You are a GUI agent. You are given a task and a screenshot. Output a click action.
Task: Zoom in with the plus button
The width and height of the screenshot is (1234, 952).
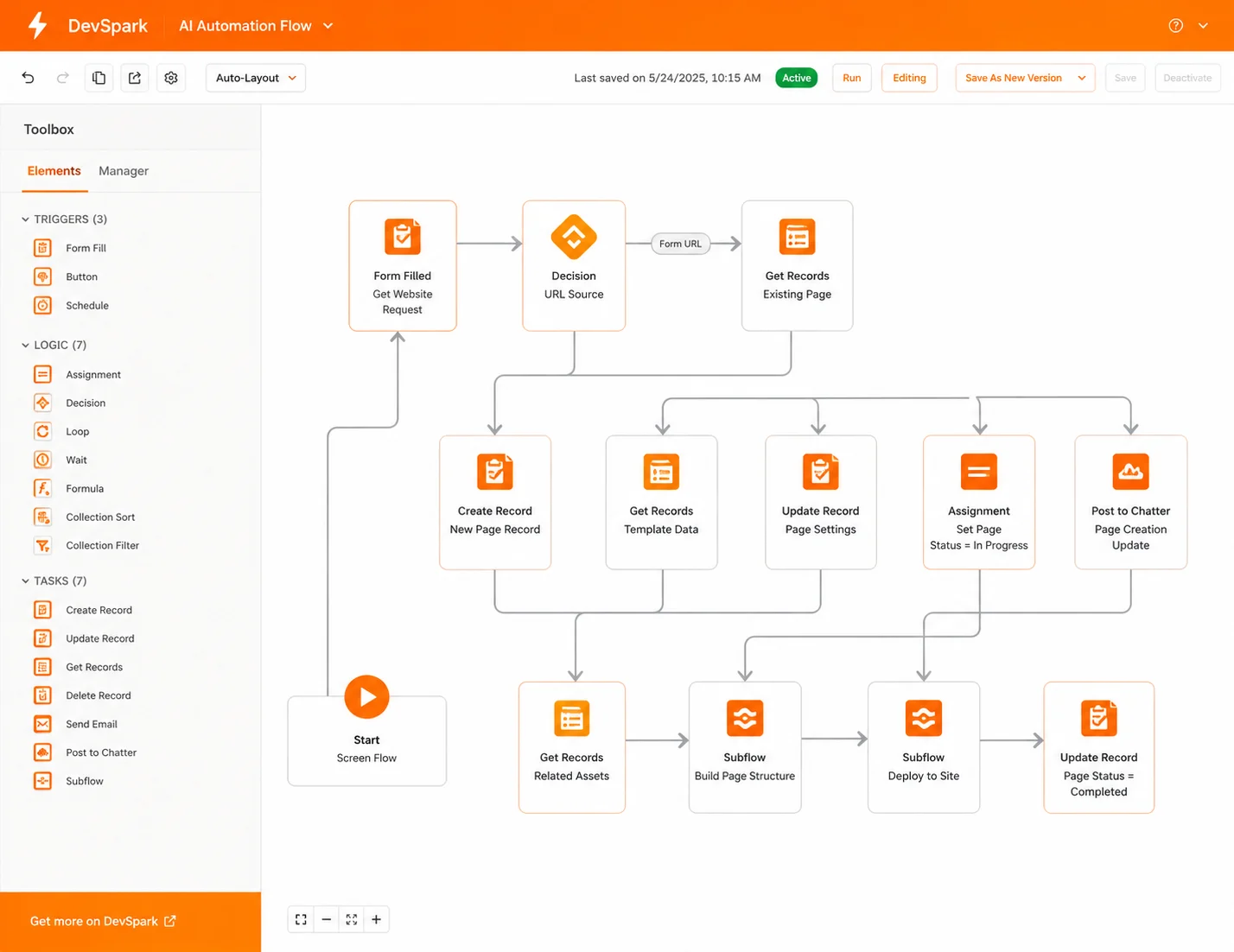[376, 919]
